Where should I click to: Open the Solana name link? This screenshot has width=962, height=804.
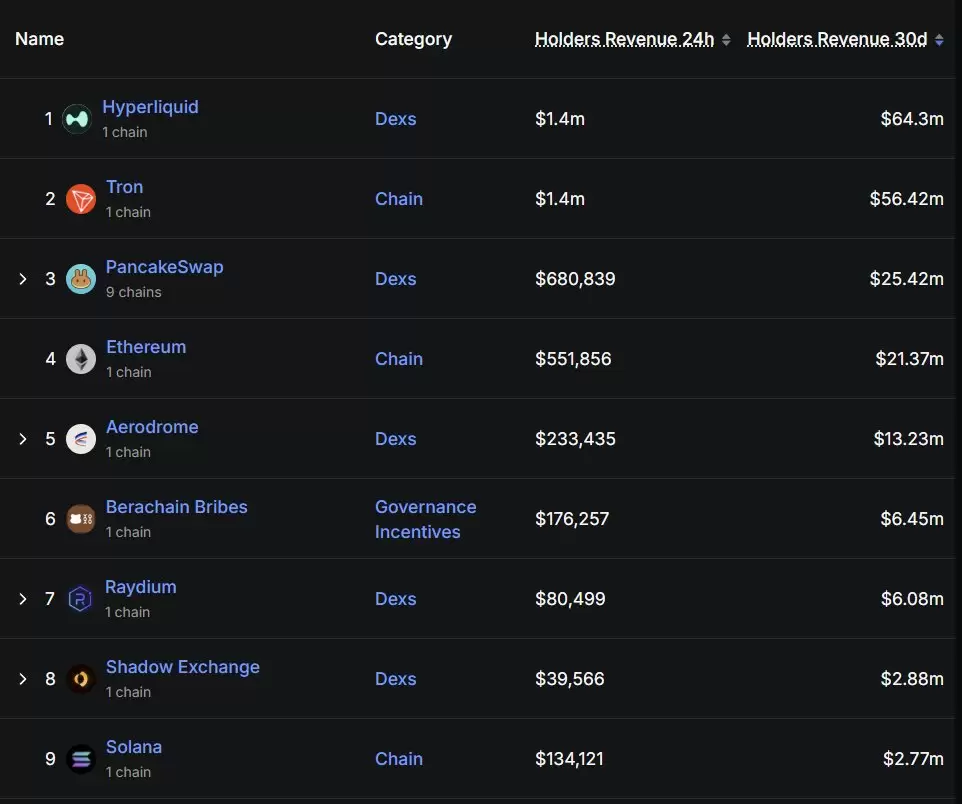(x=134, y=747)
